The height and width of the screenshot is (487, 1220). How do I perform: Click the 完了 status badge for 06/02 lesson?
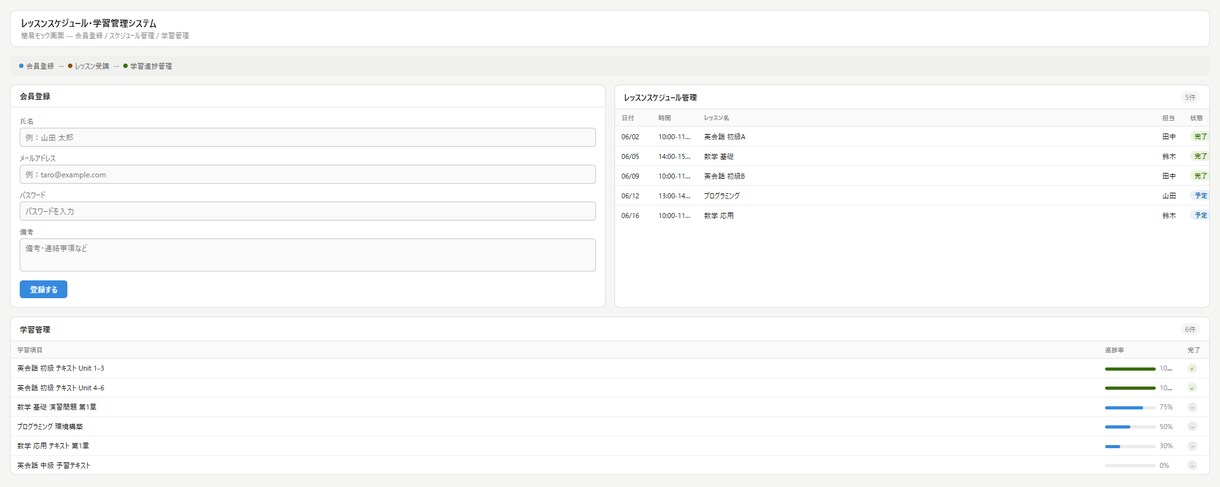pos(1200,137)
